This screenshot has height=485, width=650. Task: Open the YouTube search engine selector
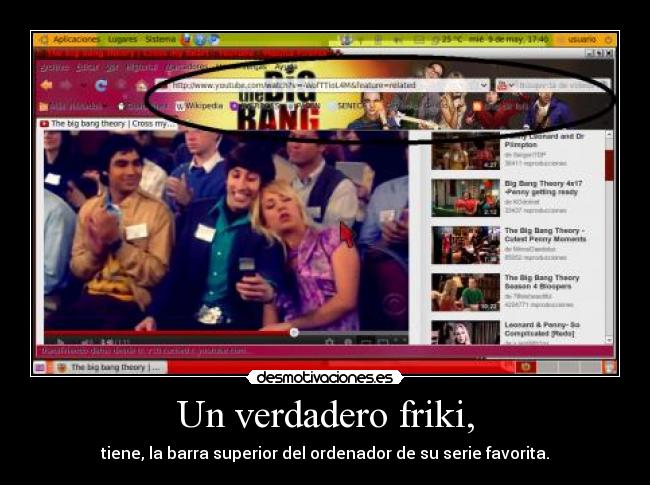506,85
